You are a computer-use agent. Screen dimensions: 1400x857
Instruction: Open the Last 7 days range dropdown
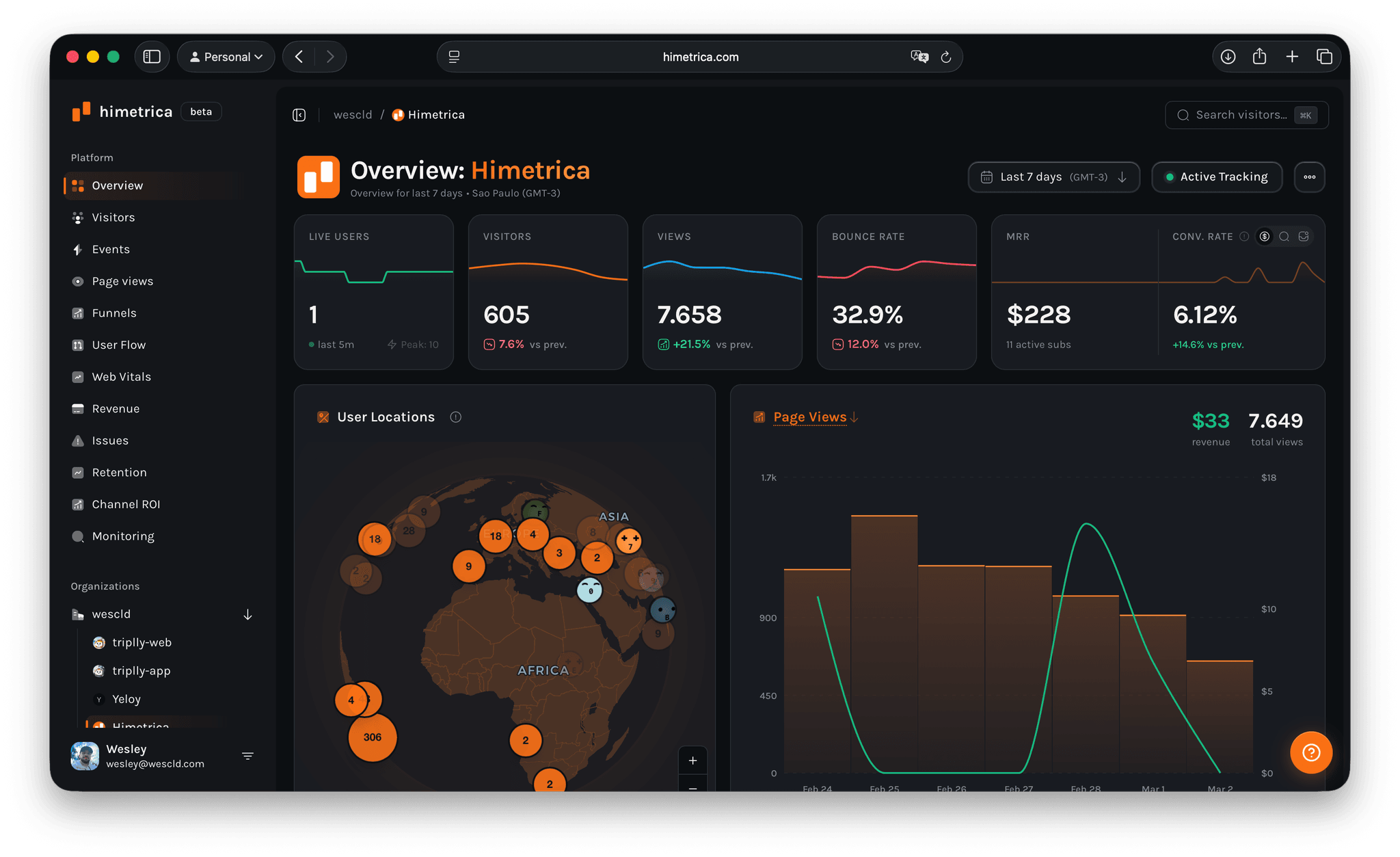[x=1053, y=177]
